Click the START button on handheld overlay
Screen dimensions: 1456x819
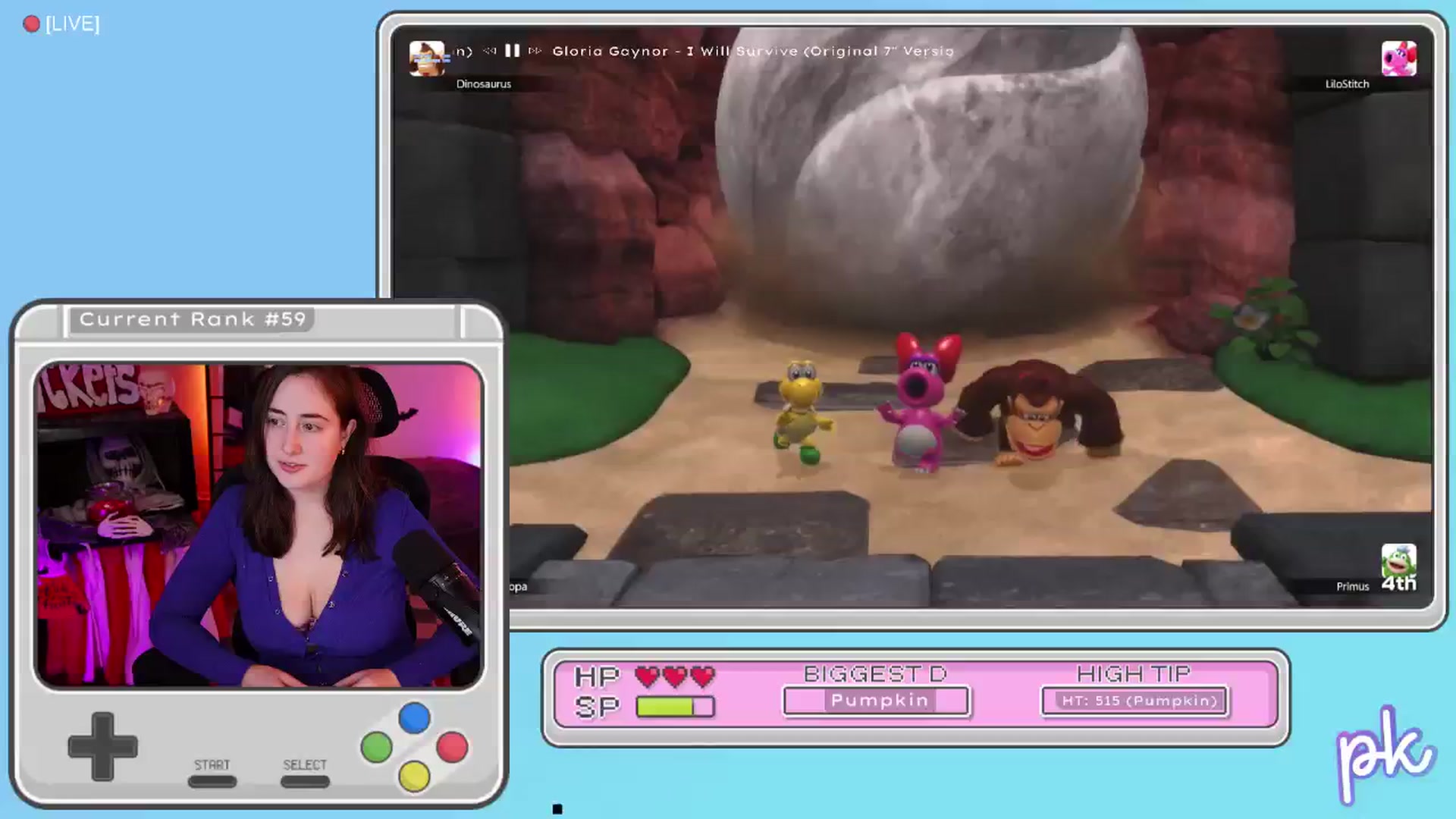tap(212, 780)
